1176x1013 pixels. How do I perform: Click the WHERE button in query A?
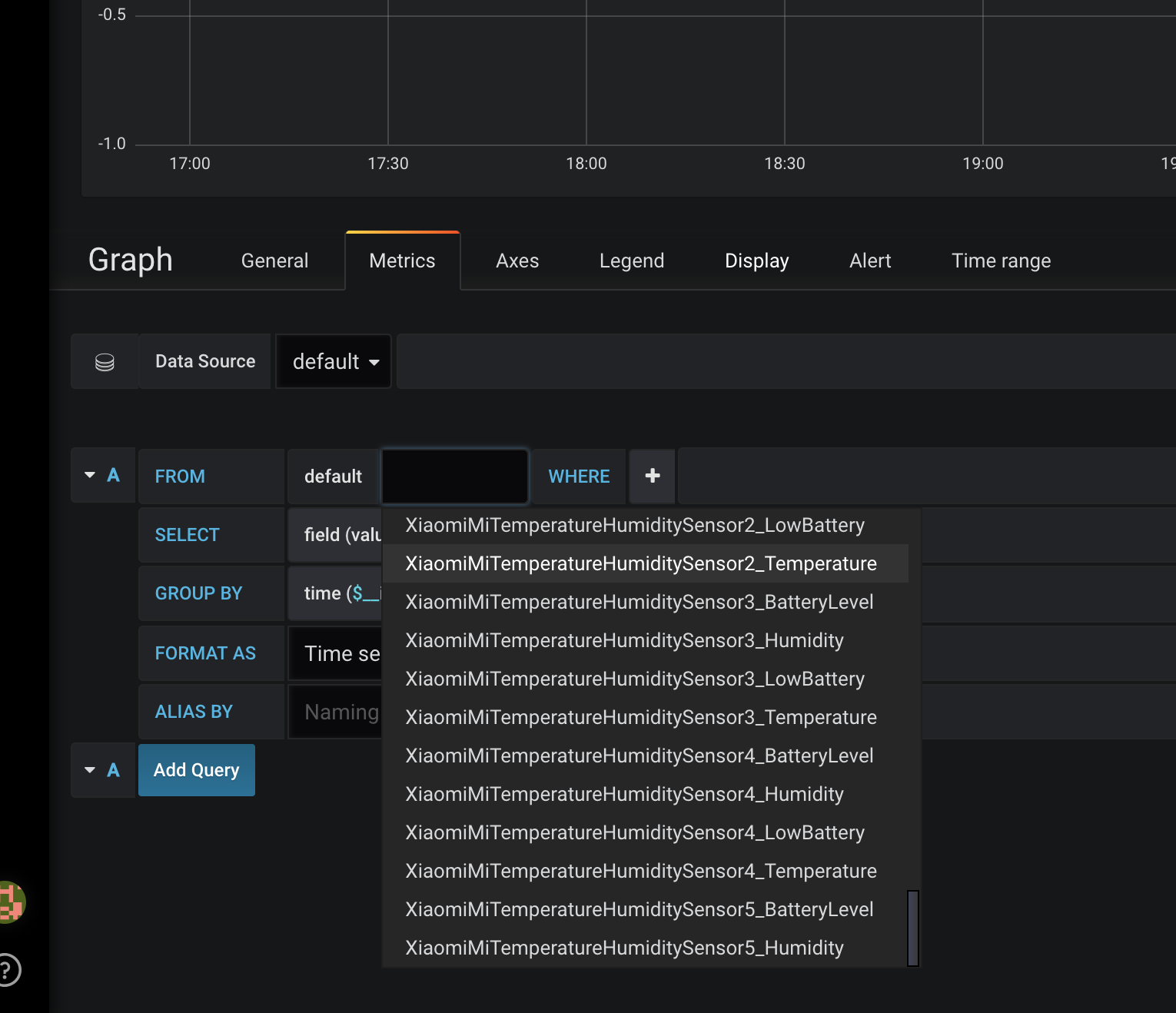click(578, 476)
